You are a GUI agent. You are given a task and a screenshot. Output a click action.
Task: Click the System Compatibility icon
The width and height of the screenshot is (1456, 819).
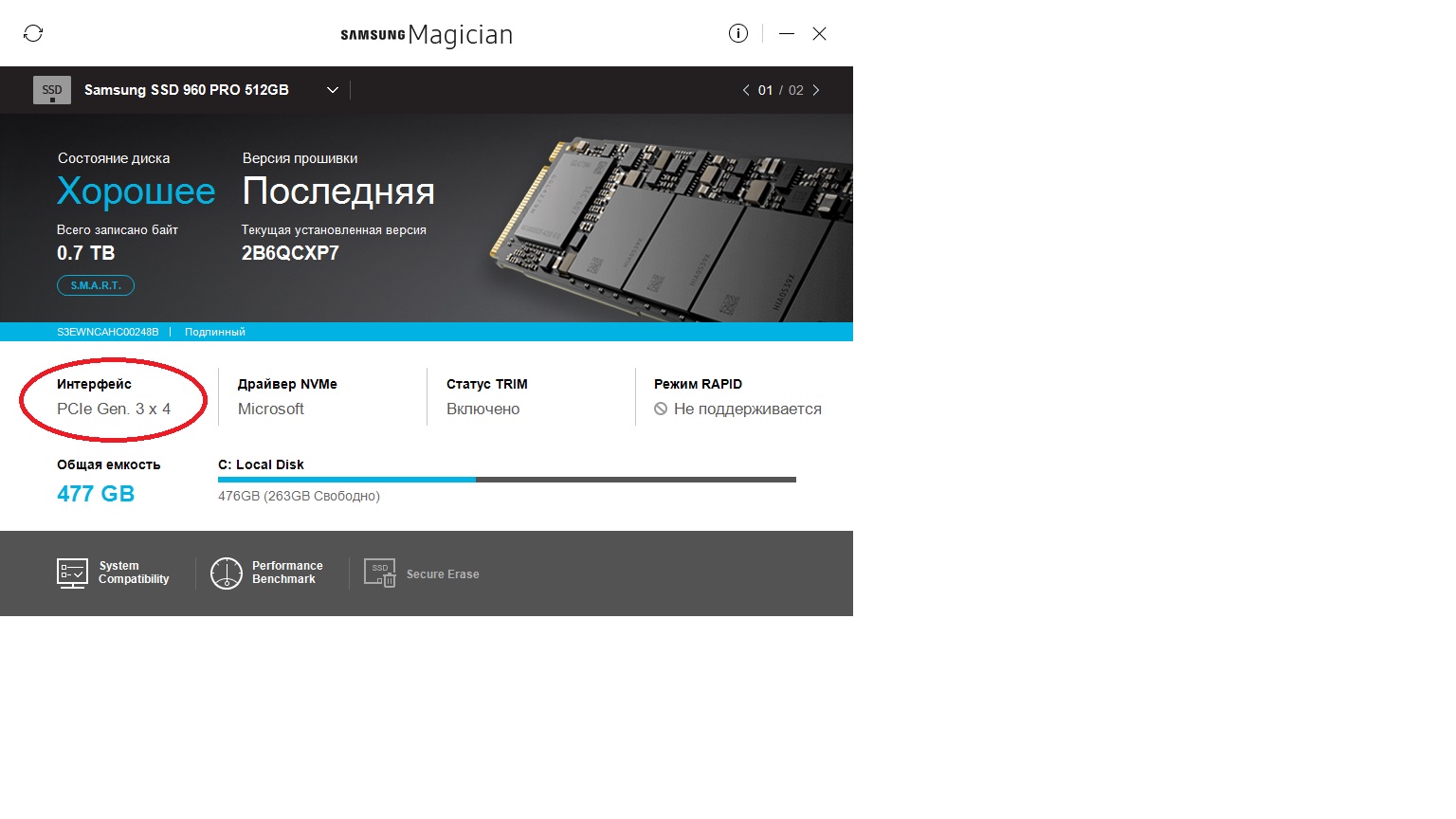[73, 573]
